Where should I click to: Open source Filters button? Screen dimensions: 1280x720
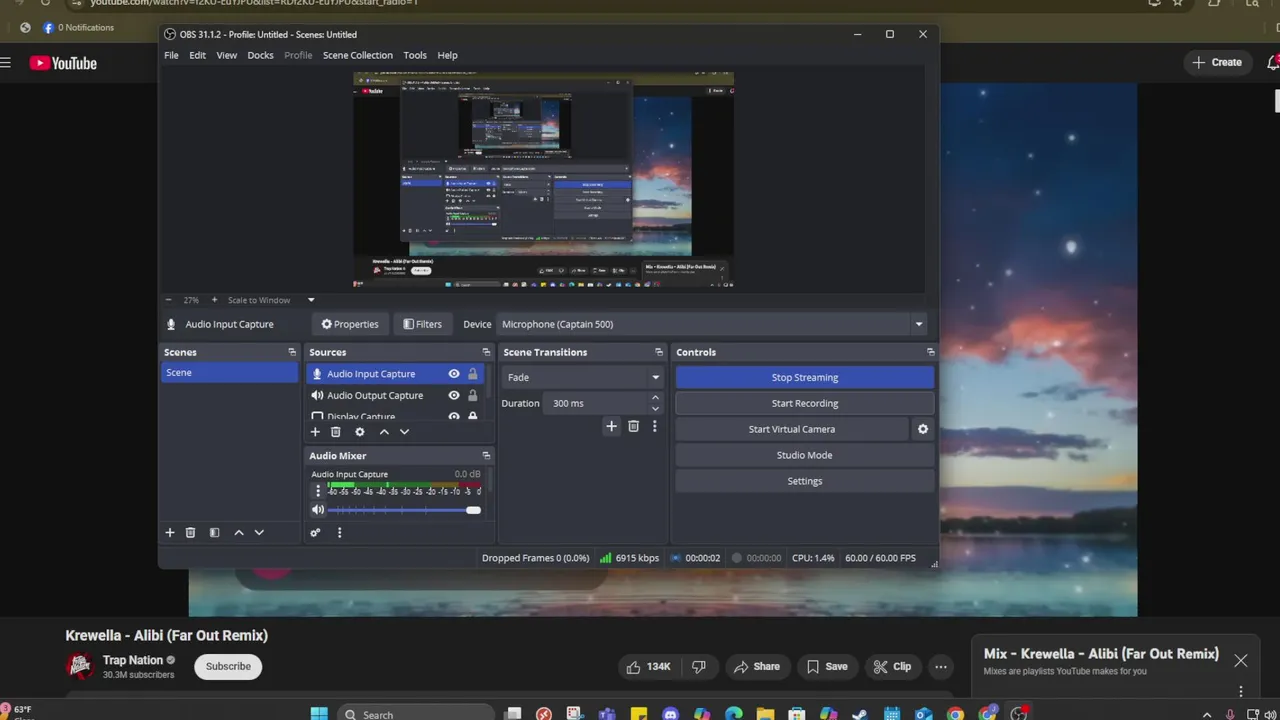[422, 324]
